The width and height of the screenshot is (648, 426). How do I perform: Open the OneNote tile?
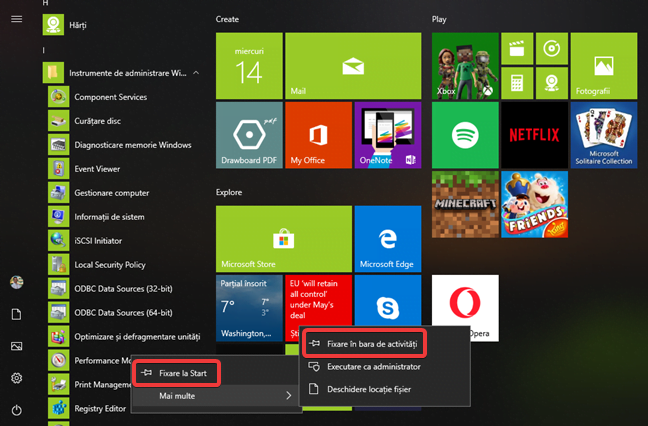coord(388,135)
